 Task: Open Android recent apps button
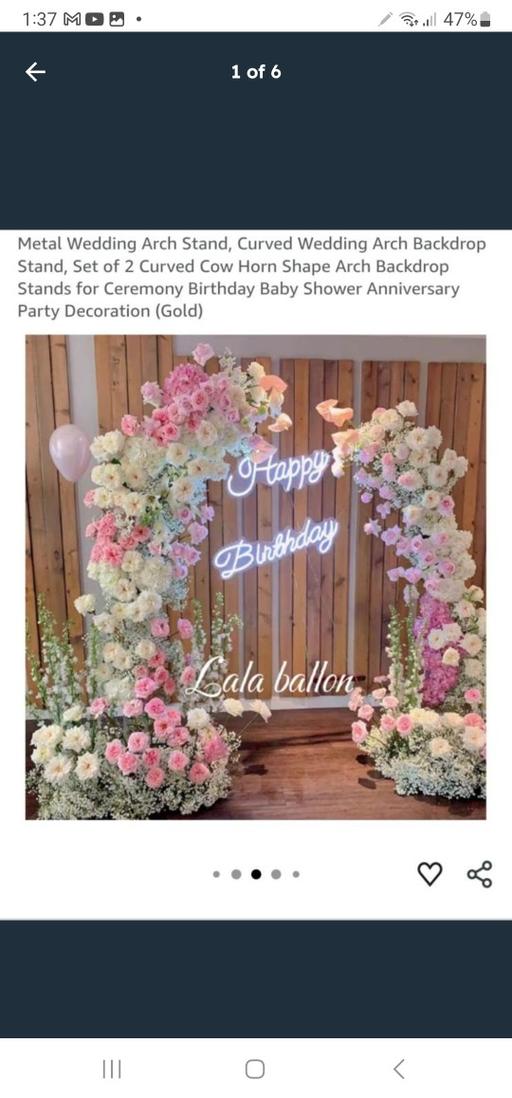point(112,1069)
